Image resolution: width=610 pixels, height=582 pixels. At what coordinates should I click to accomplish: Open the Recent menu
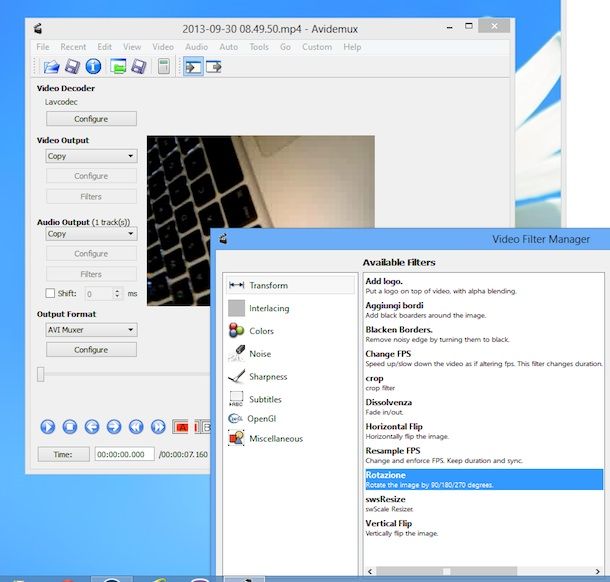click(x=73, y=47)
